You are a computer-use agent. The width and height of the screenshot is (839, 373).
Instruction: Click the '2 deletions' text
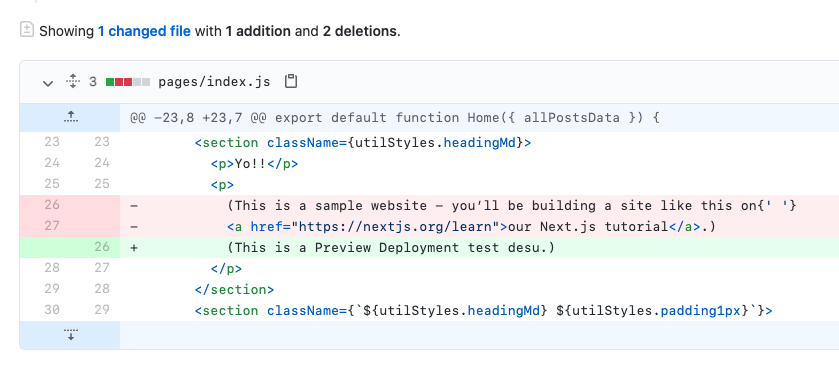pyautogui.click(x=360, y=32)
